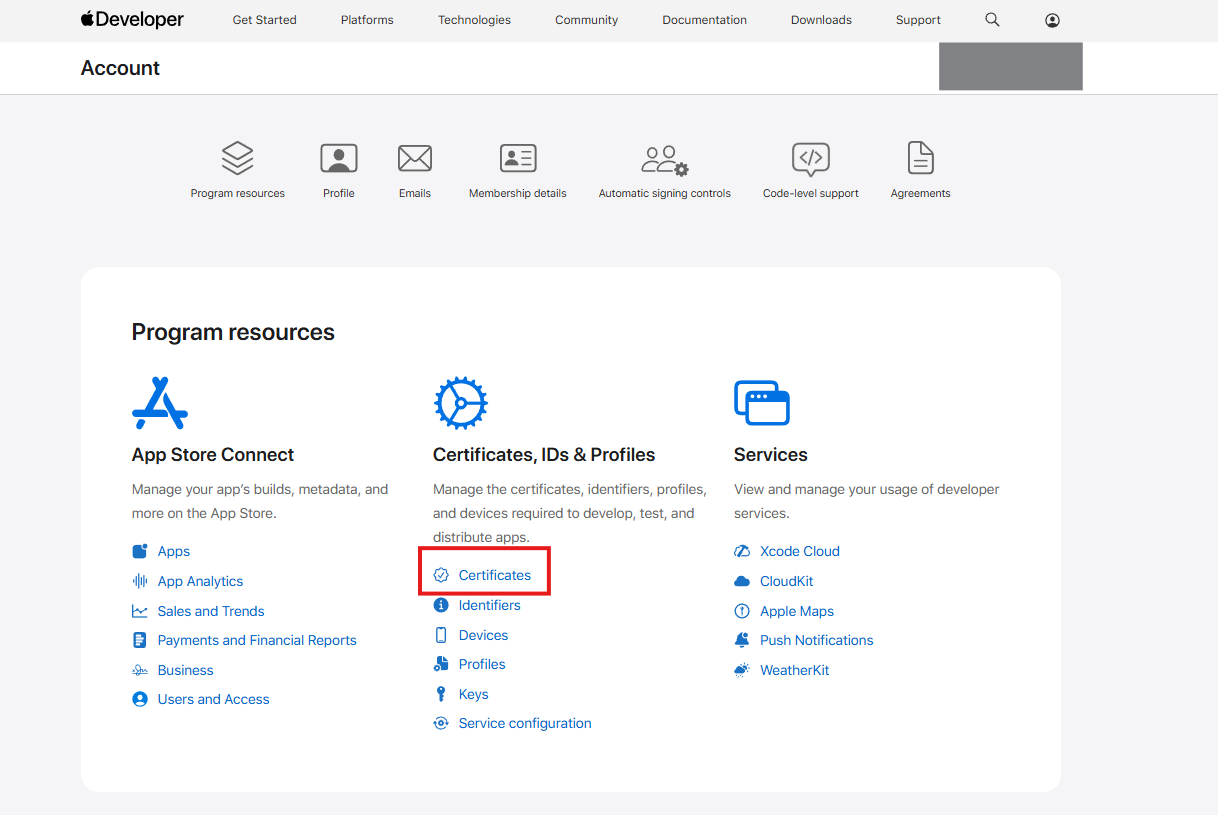The image size is (1218, 815).
Task: Click the chart icon beside Sales and Trends
Action: 140,611
